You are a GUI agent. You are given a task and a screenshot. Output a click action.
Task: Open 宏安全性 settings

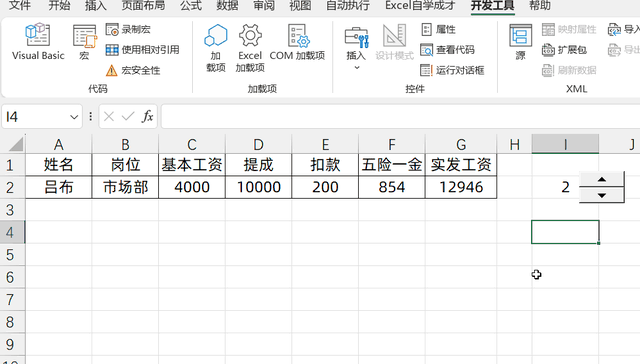(x=133, y=70)
